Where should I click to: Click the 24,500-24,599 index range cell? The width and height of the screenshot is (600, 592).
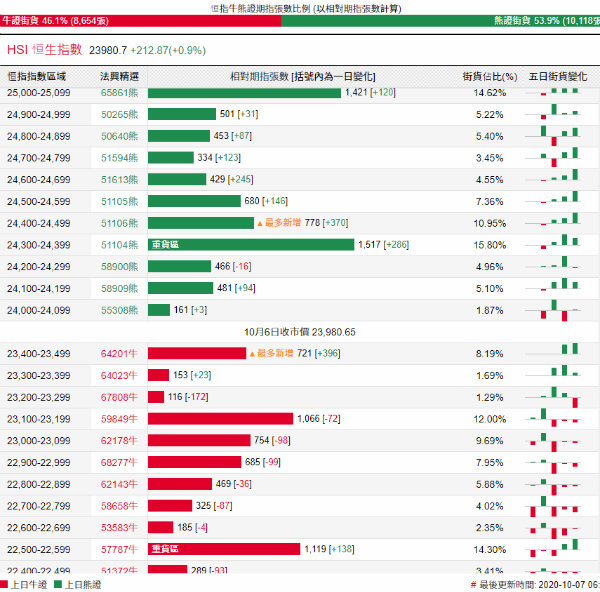[39, 202]
